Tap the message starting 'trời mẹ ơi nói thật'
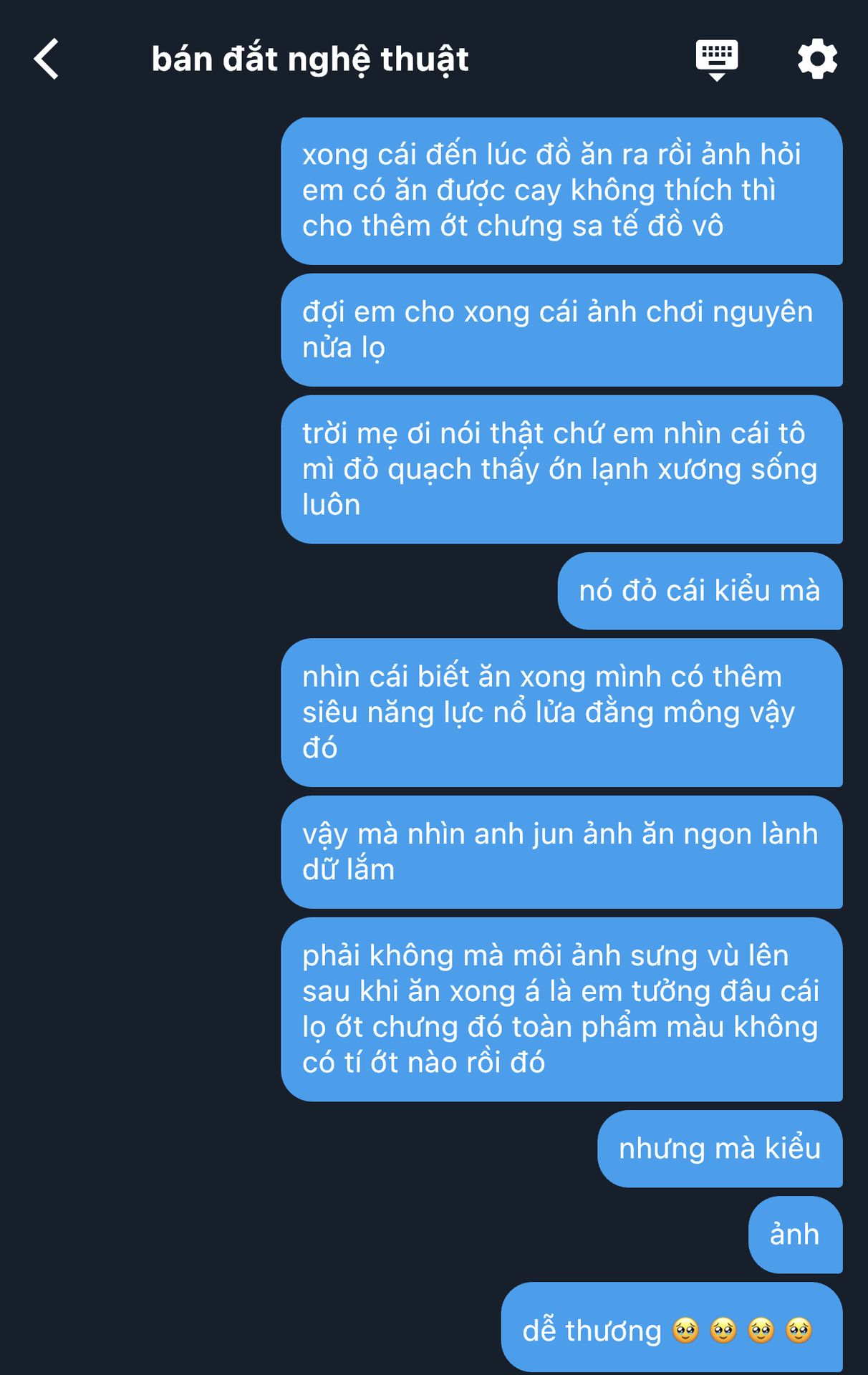The height and width of the screenshot is (1375, 868). pyautogui.click(x=561, y=469)
